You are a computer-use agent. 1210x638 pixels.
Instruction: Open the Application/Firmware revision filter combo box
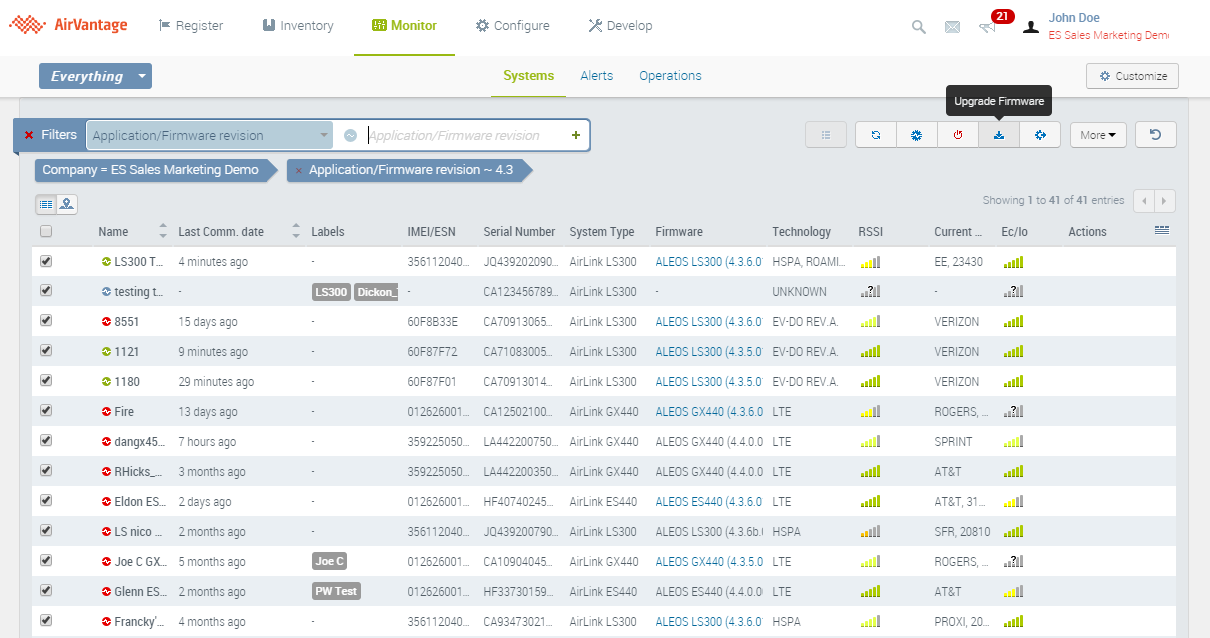(x=209, y=135)
